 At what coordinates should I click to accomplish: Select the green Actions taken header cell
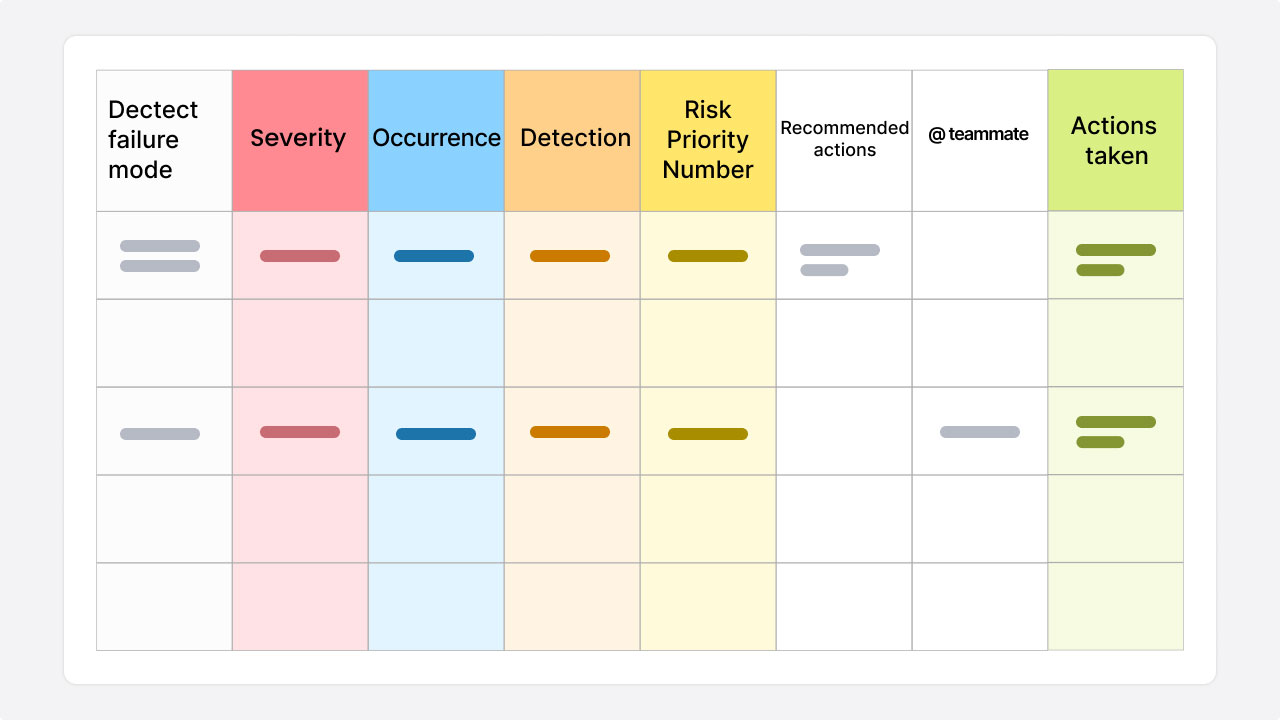[x=1116, y=140]
